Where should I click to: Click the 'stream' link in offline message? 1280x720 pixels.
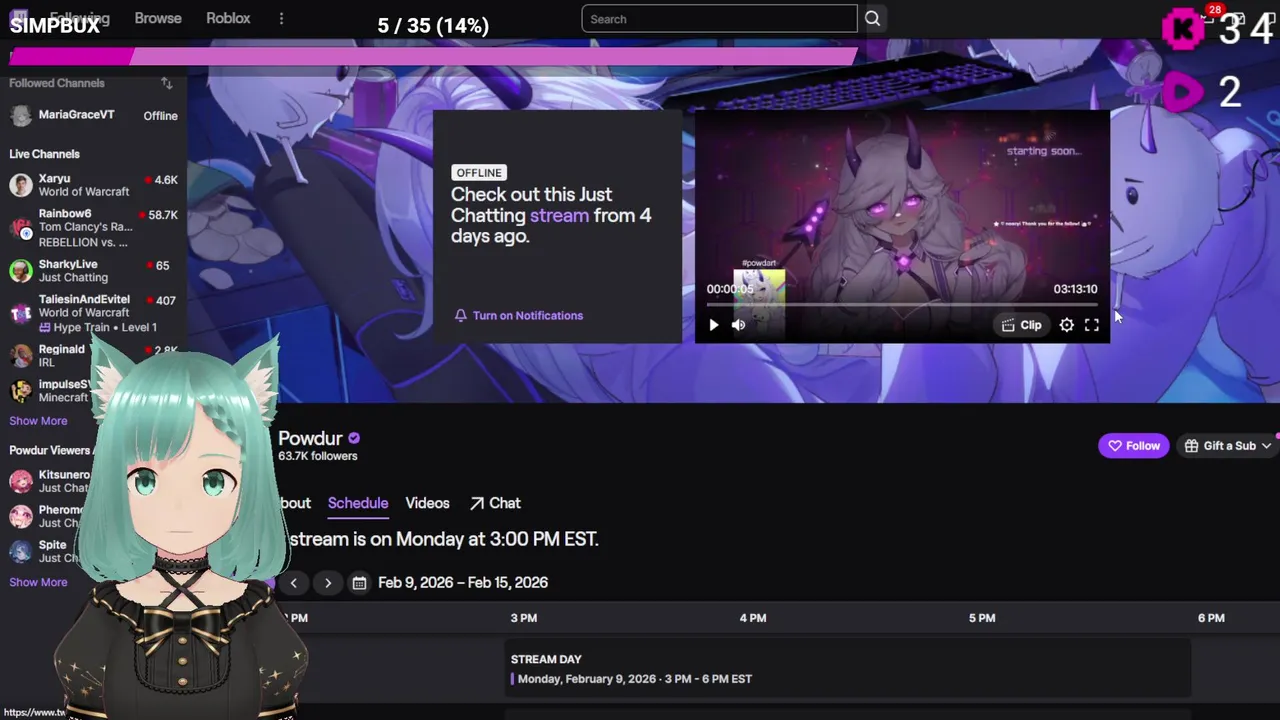[559, 215]
